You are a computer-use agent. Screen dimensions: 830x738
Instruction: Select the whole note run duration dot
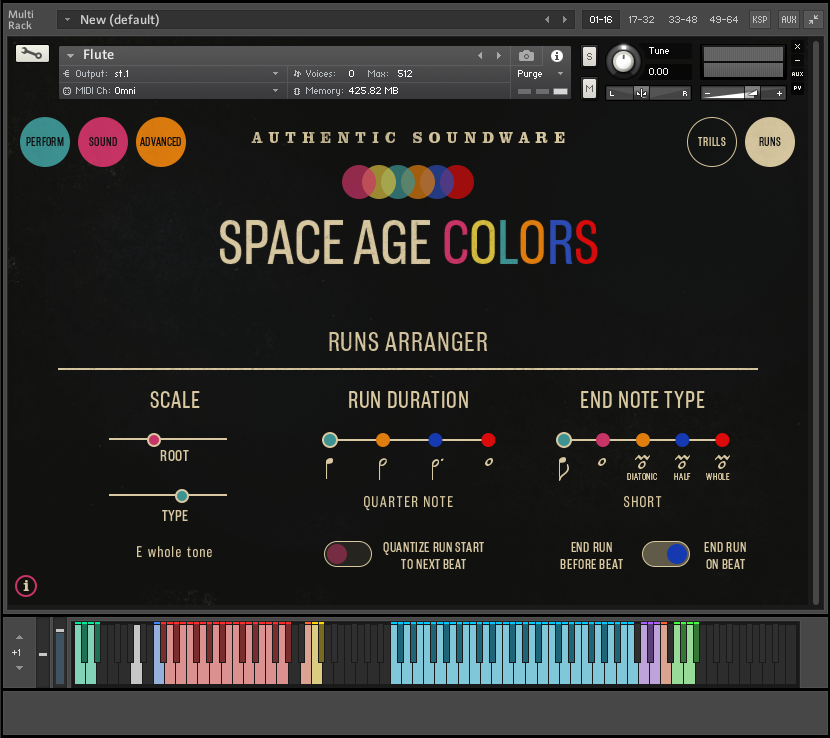pos(488,440)
